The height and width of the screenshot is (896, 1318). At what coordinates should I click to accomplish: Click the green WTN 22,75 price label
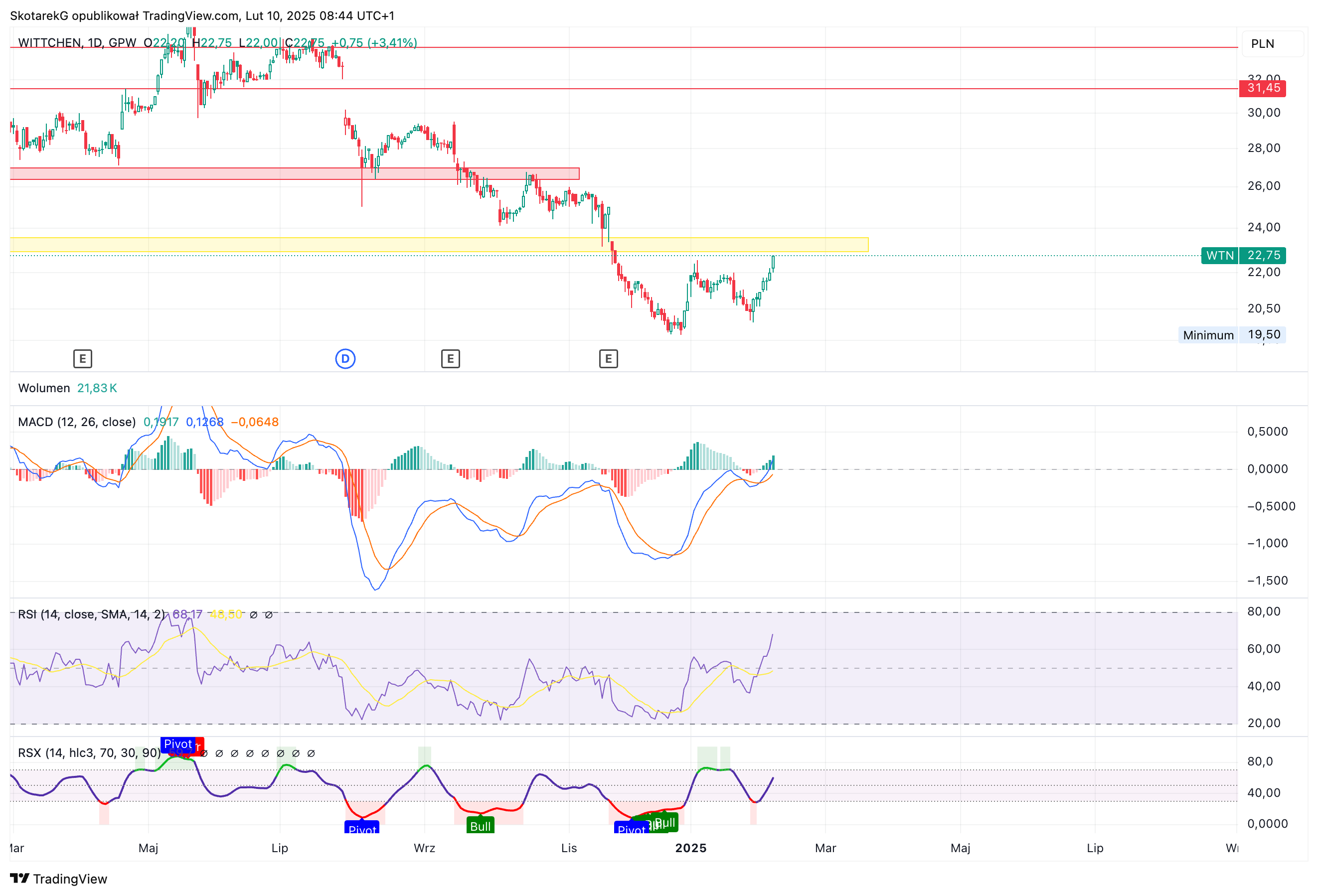(x=1243, y=256)
